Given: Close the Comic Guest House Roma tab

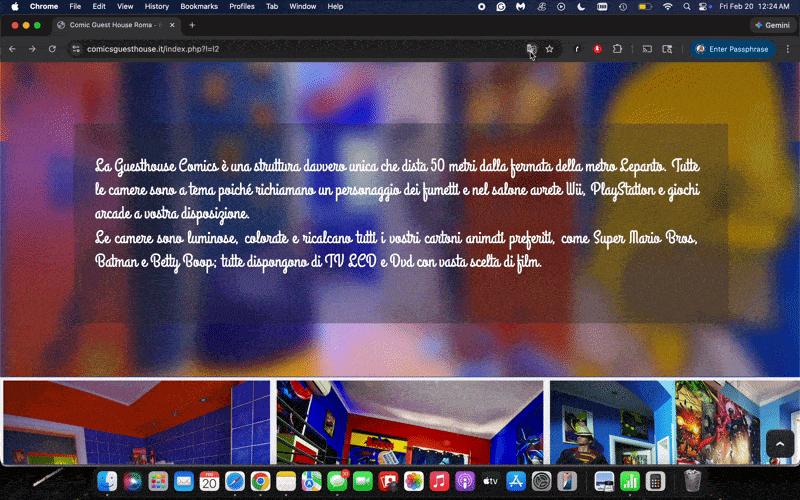Looking at the screenshot, I should [x=172, y=25].
